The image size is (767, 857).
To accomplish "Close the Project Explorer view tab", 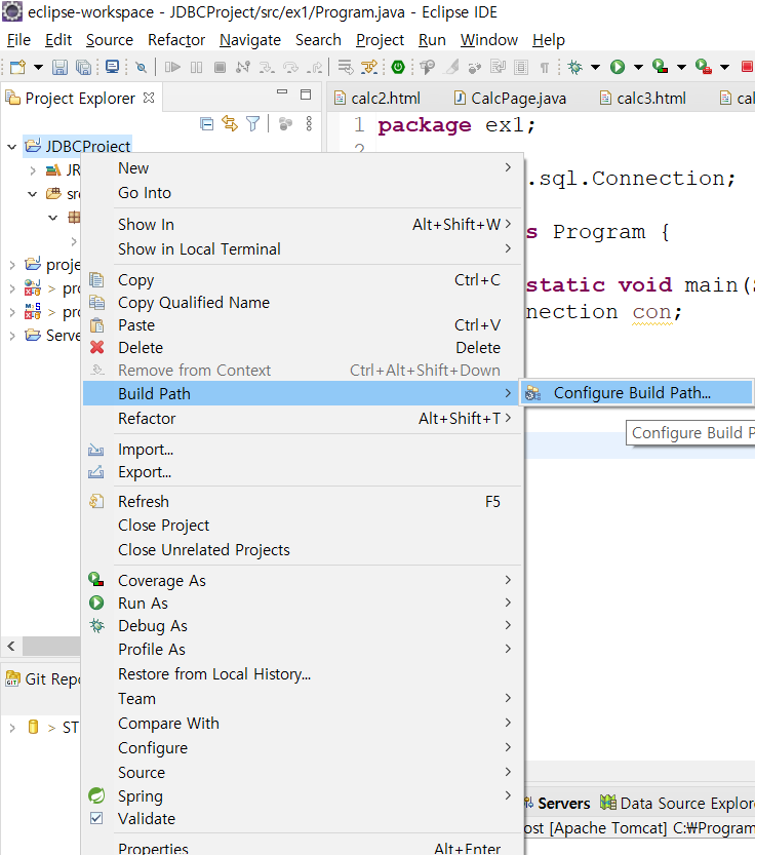I will tap(148, 98).
